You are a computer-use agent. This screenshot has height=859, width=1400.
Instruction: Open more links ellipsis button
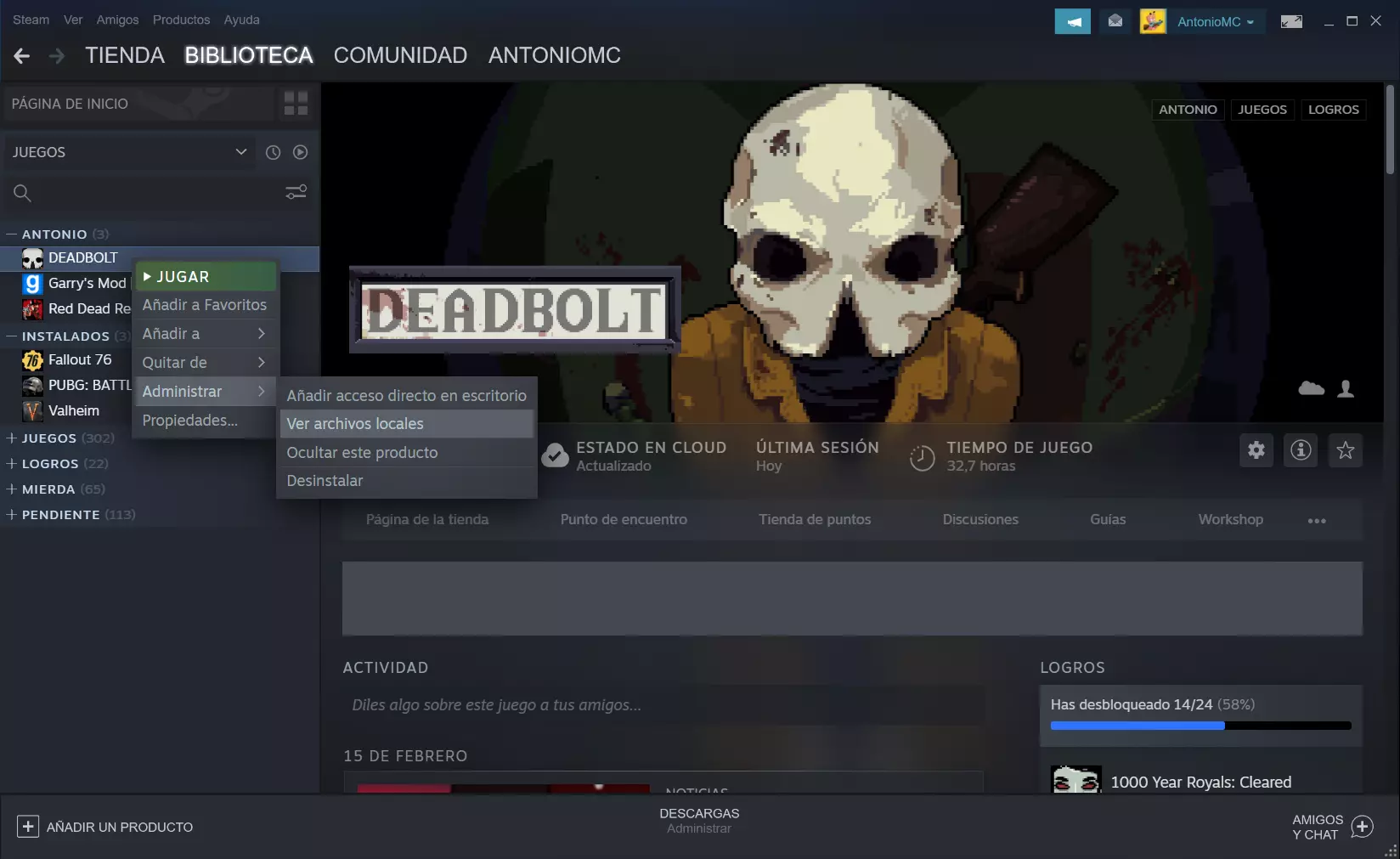point(1317,520)
